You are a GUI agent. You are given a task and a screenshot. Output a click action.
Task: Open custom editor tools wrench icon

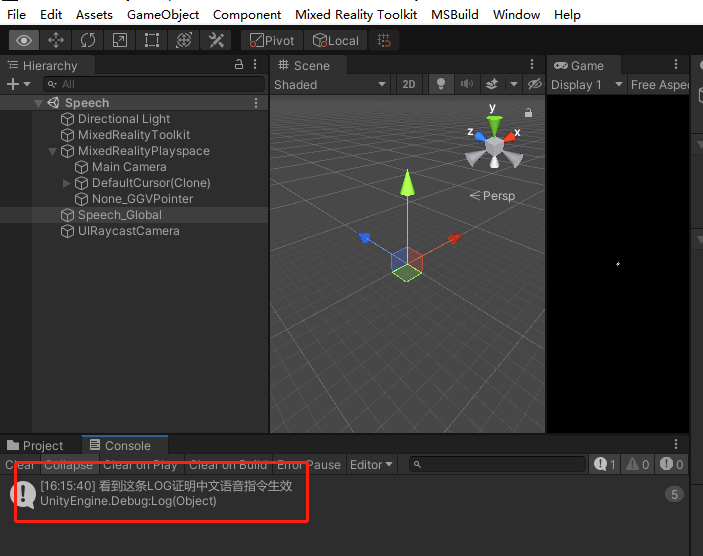pos(216,40)
